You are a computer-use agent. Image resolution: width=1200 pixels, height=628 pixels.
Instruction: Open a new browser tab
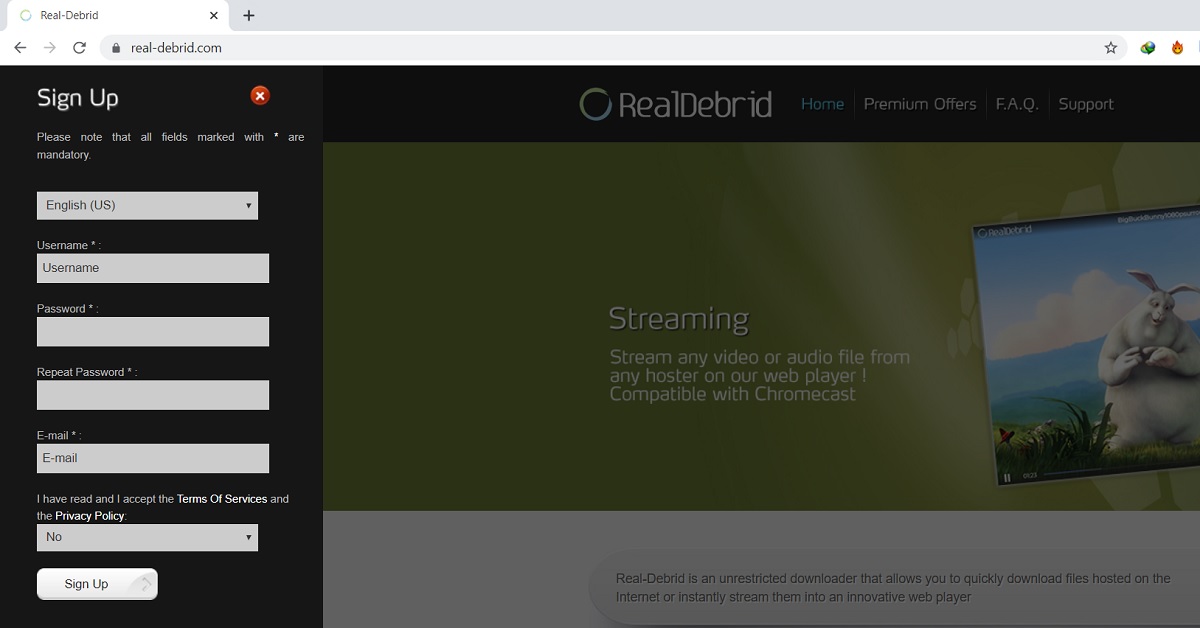pyautogui.click(x=249, y=15)
